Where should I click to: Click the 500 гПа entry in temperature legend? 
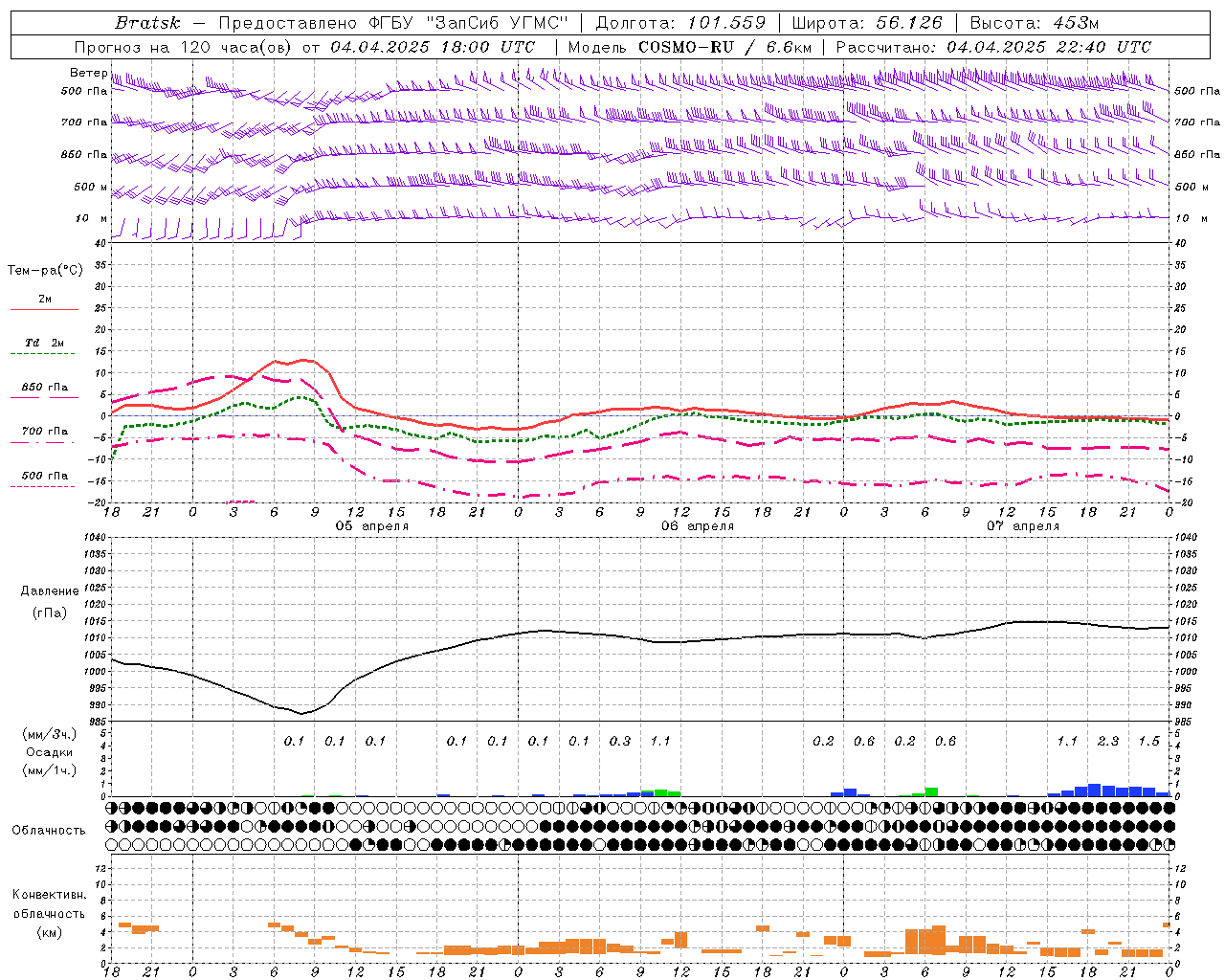pyautogui.click(x=45, y=476)
